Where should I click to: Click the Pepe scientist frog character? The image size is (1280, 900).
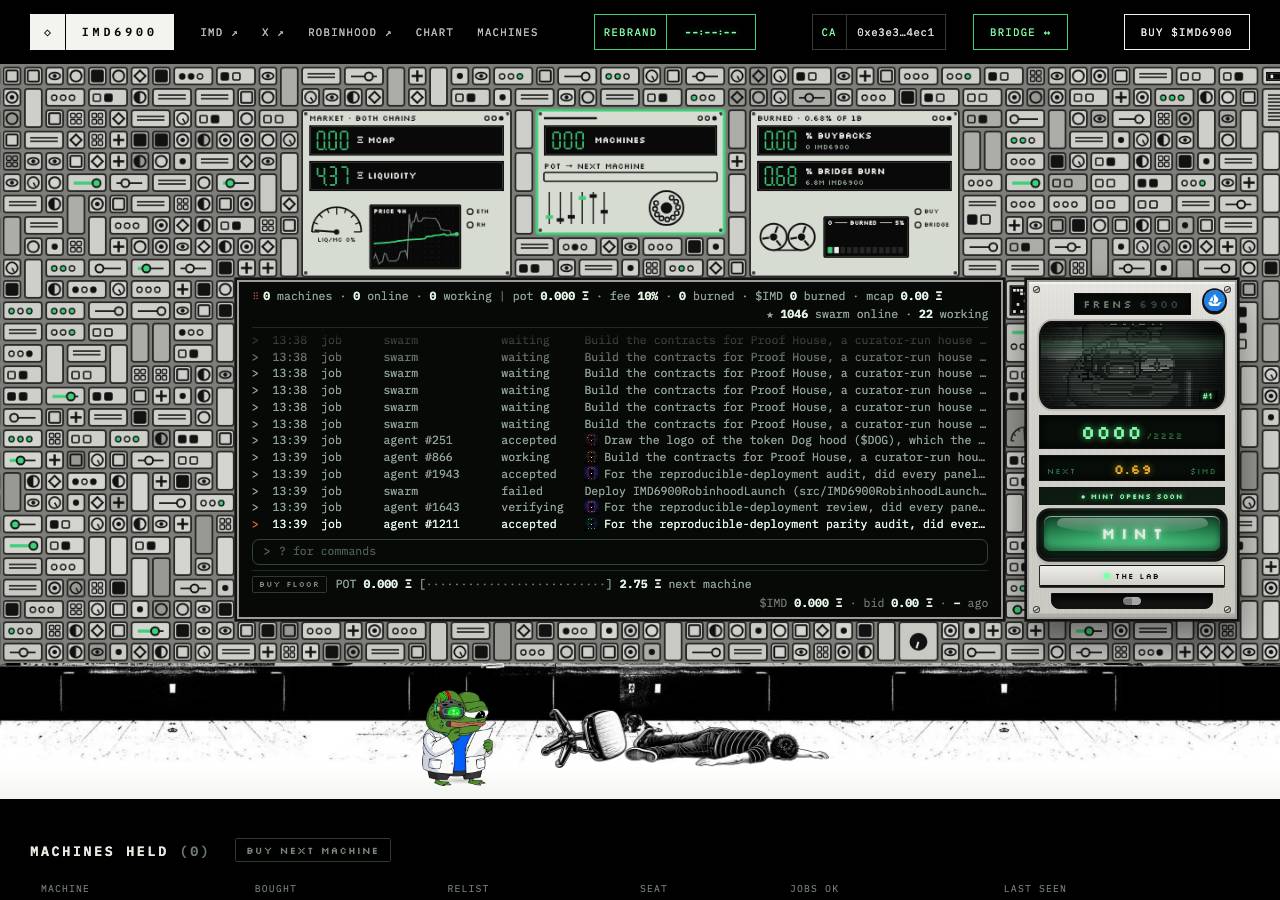coord(457,737)
